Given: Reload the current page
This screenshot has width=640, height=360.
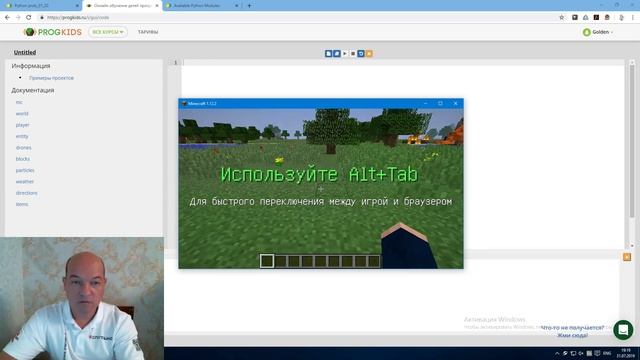Looking at the screenshot, I should (29, 18).
